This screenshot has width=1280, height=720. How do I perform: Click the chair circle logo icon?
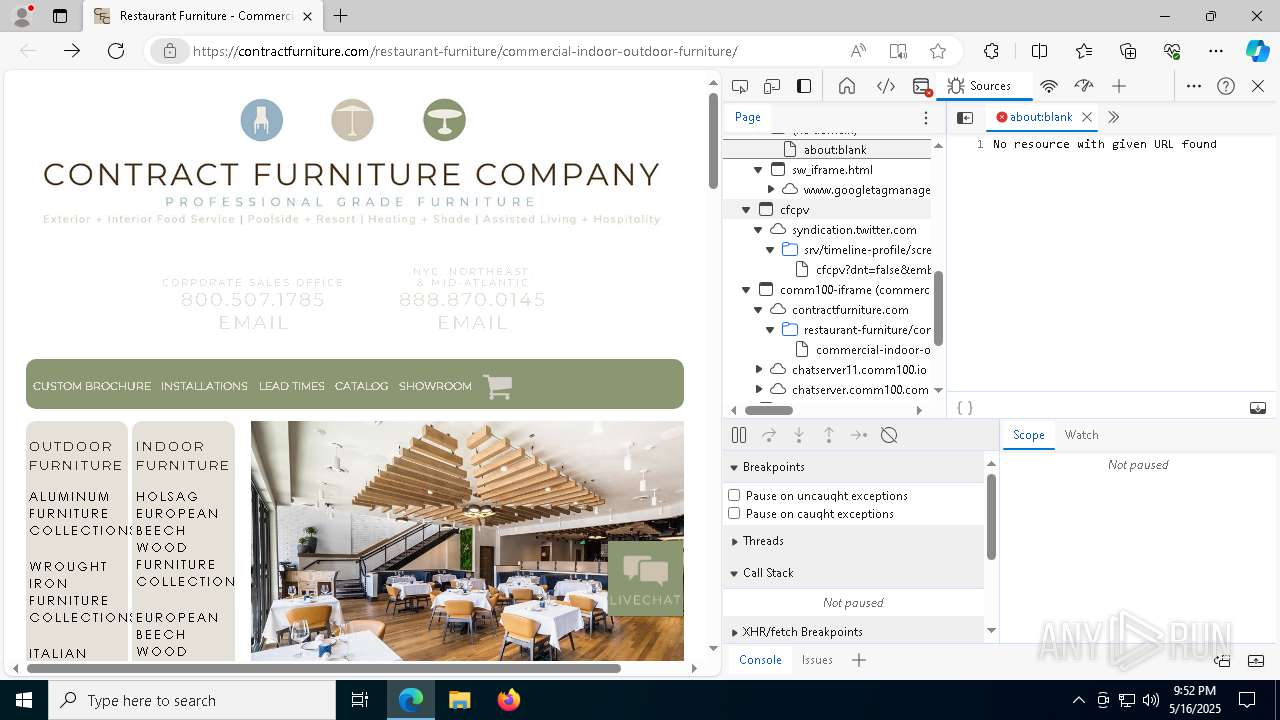[262, 120]
